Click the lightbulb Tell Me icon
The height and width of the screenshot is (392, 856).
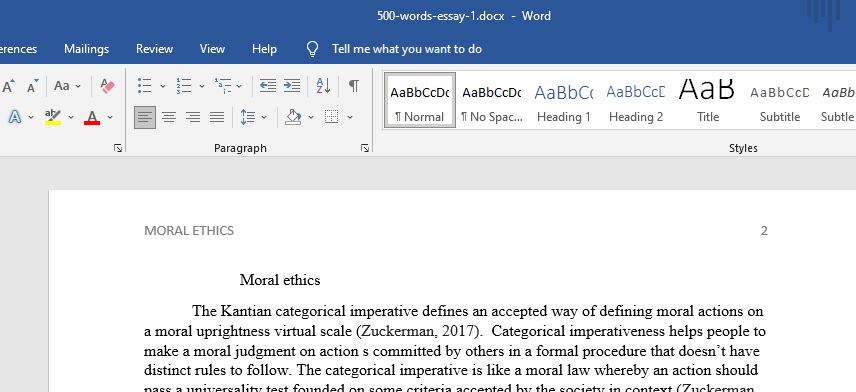[x=312, y=49]
